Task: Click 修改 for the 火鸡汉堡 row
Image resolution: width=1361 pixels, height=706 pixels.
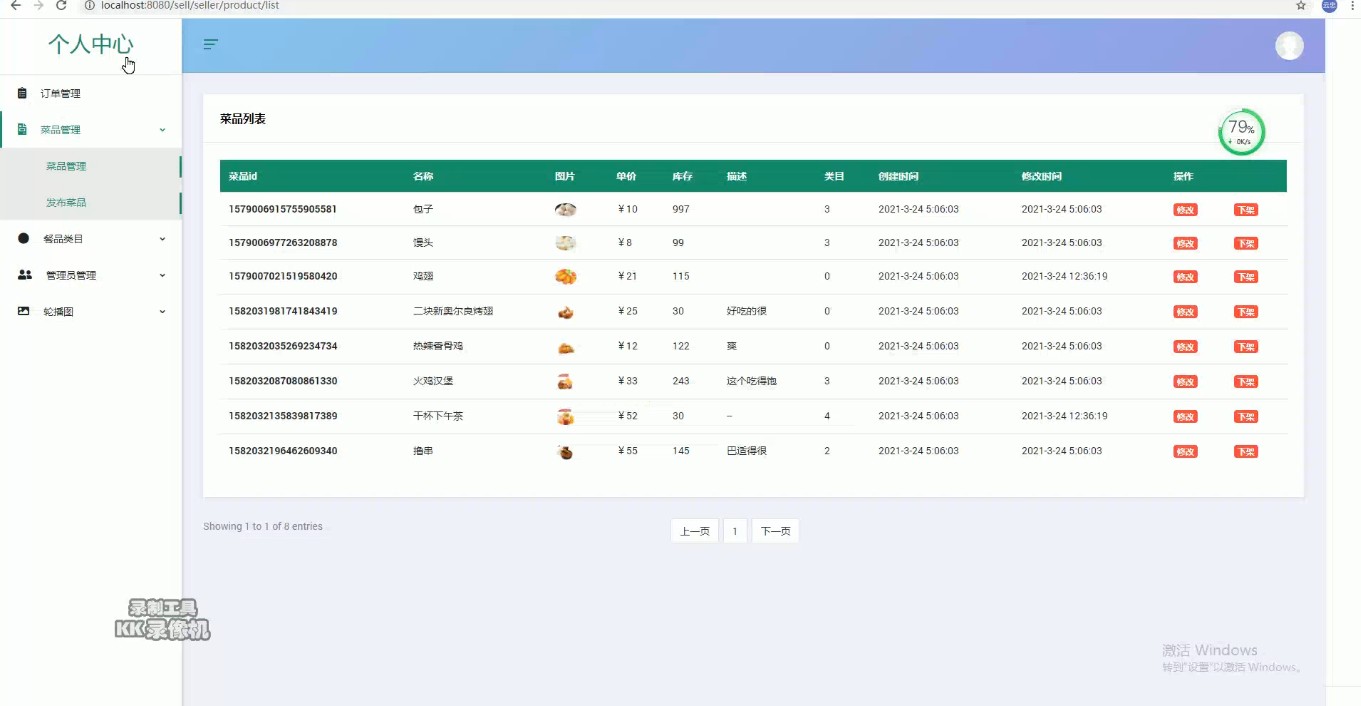Action: [x=1185, y=382]
